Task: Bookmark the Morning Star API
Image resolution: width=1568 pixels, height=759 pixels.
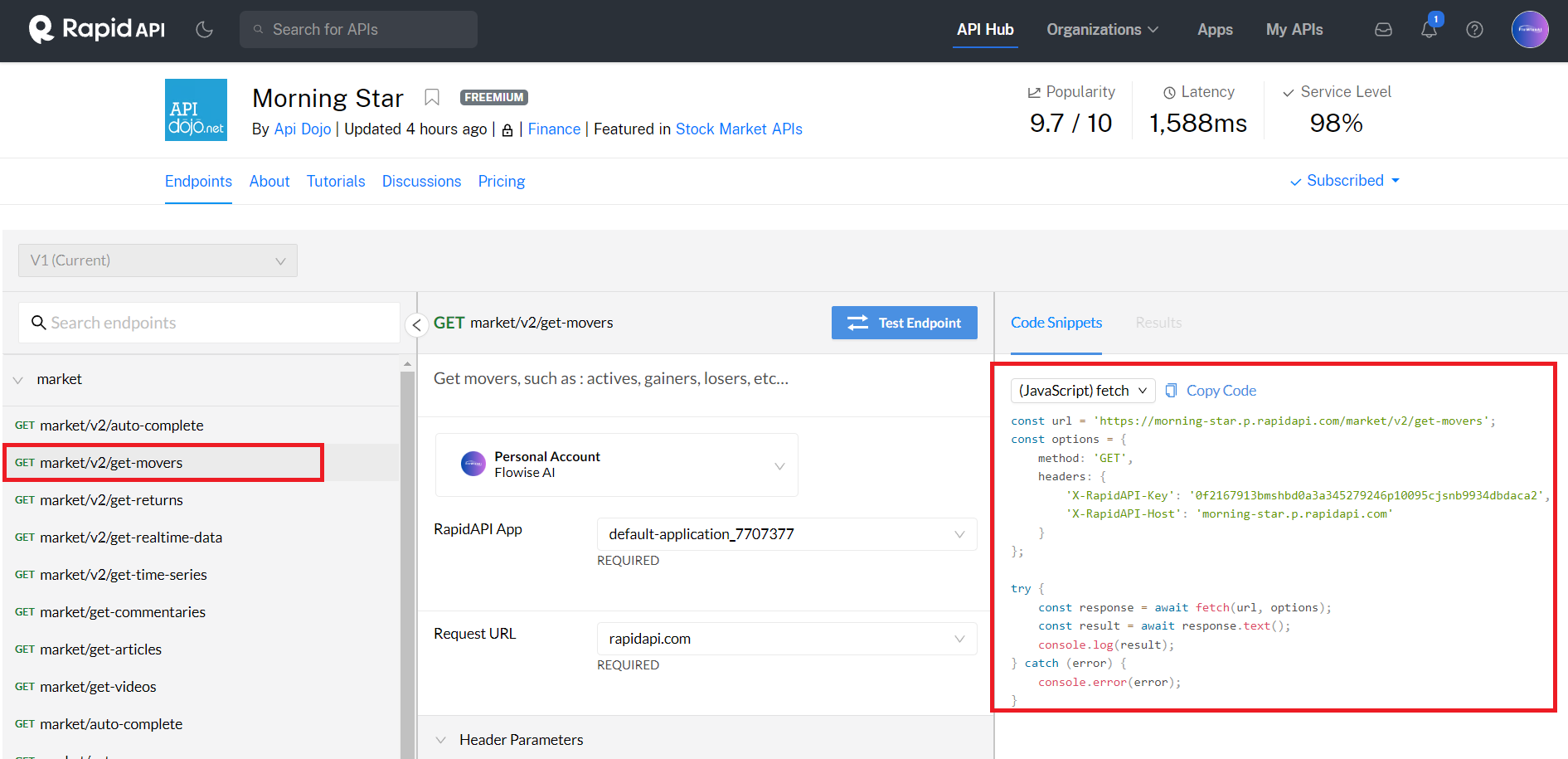Action: pyautogui.click(x=431, y=98)
